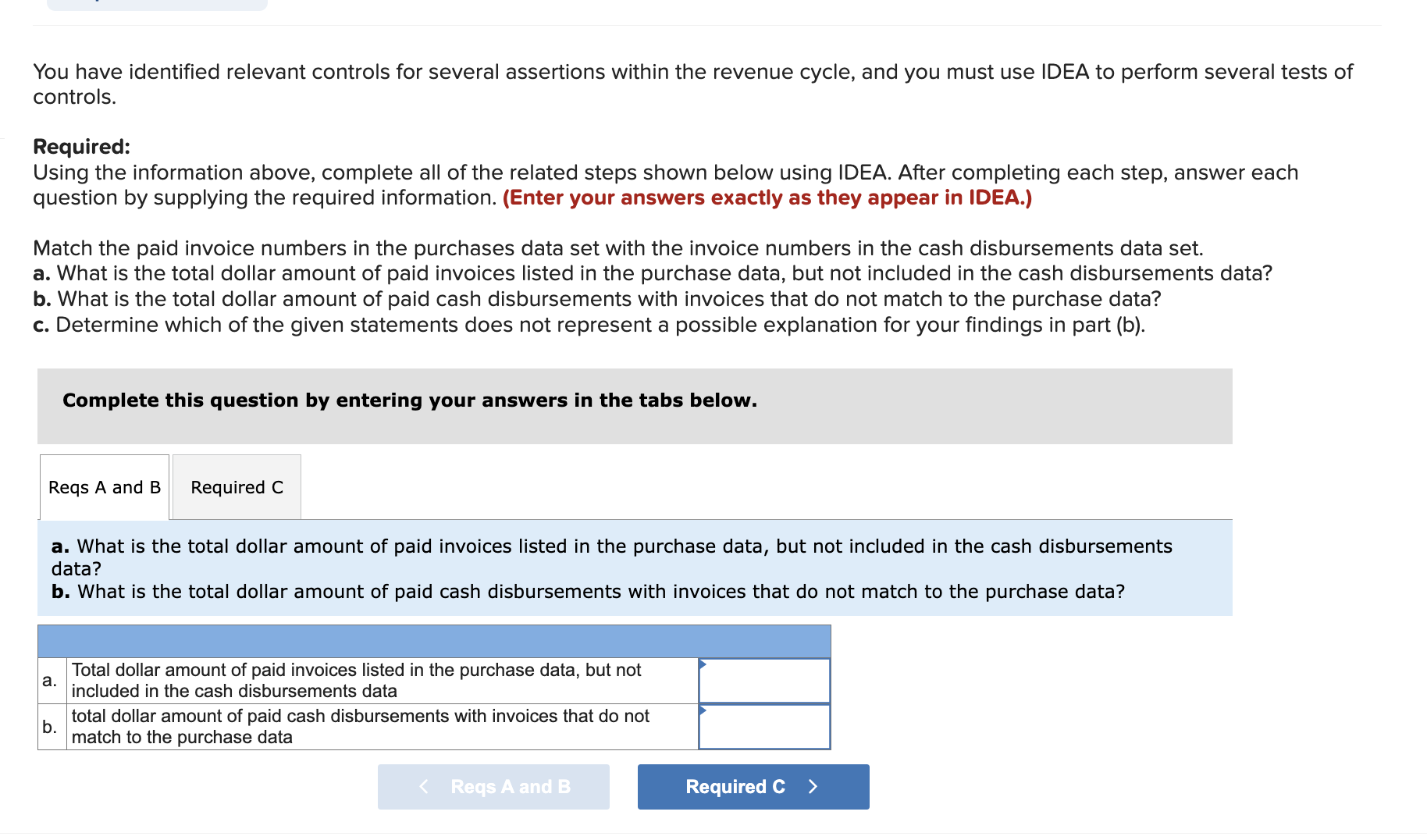The image size is (1427, 840).
Task: Click the Required: heading text
Action: [81, 146]
